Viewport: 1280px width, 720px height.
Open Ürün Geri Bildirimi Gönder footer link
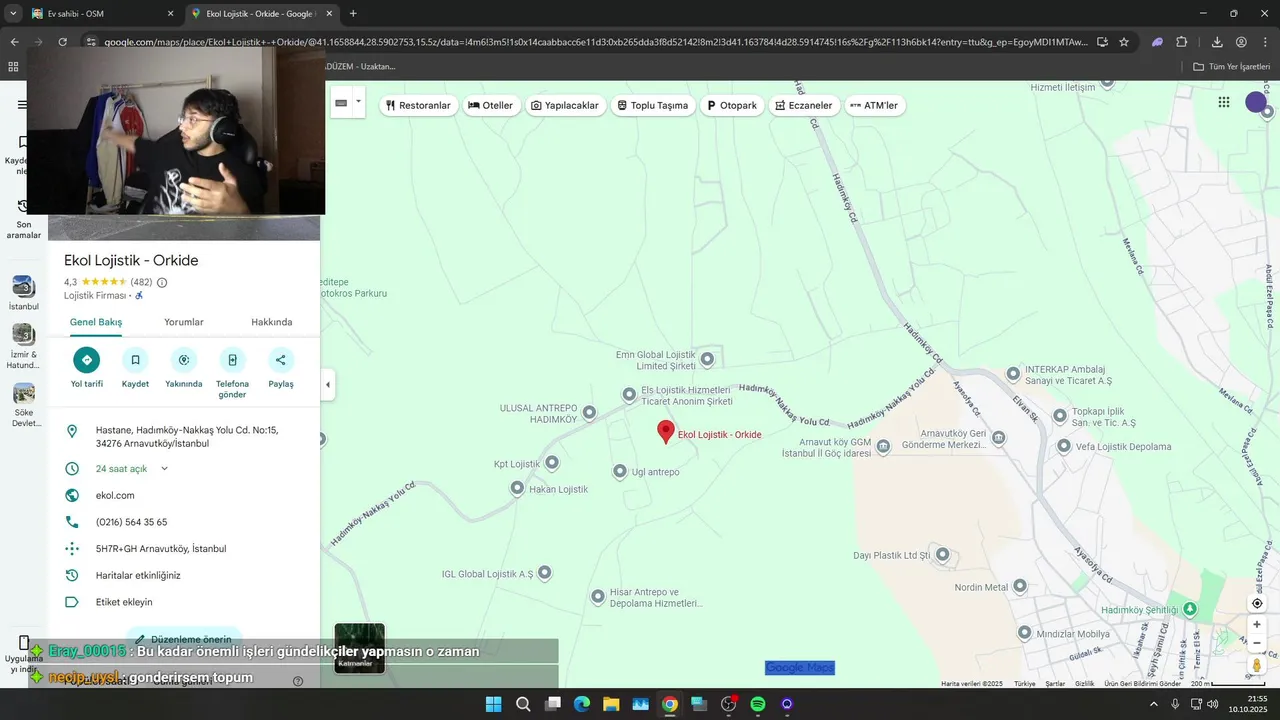[1142, 684]
